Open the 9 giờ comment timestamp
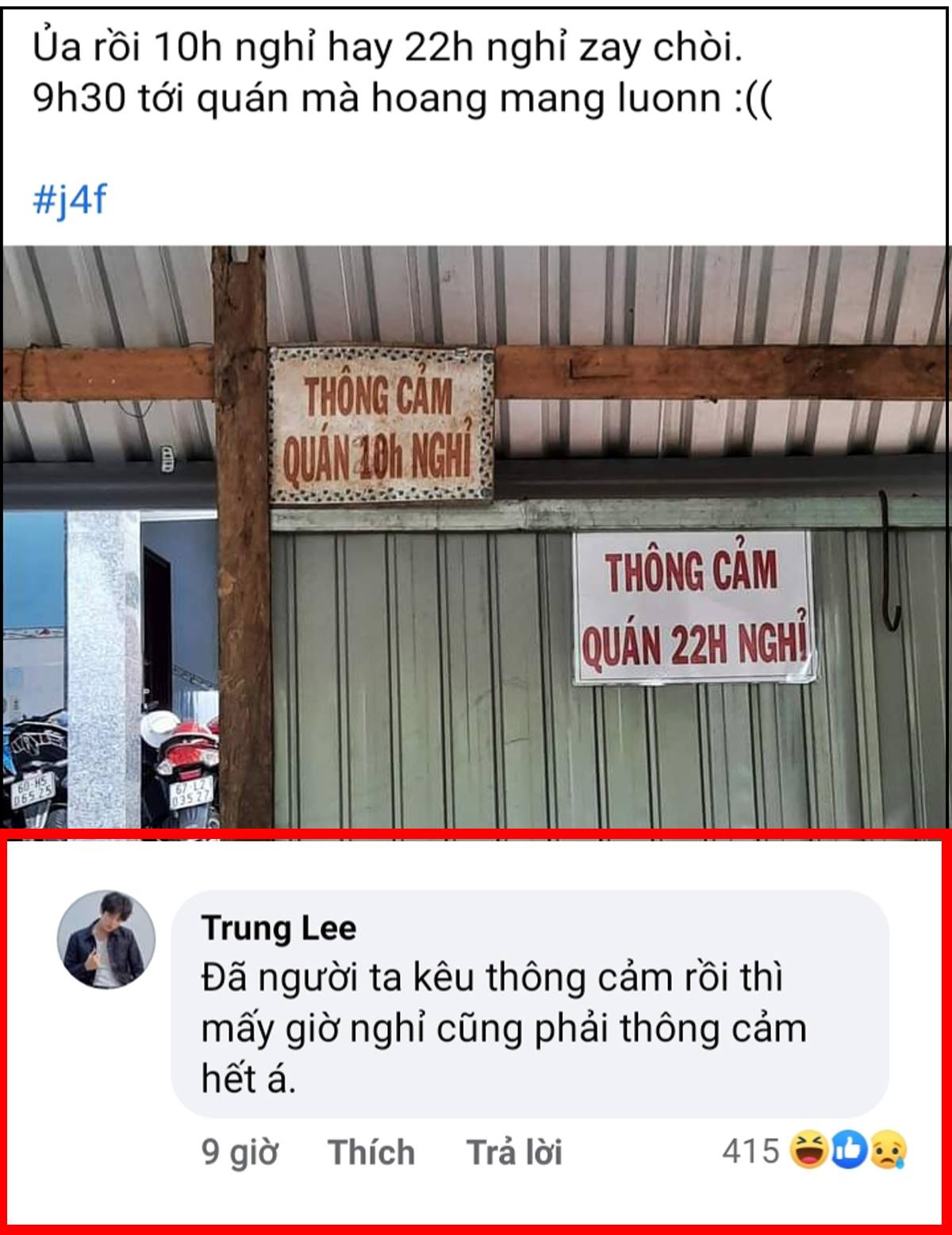Viewport: 952px width, 1235px height. (x=240, y=1152)
